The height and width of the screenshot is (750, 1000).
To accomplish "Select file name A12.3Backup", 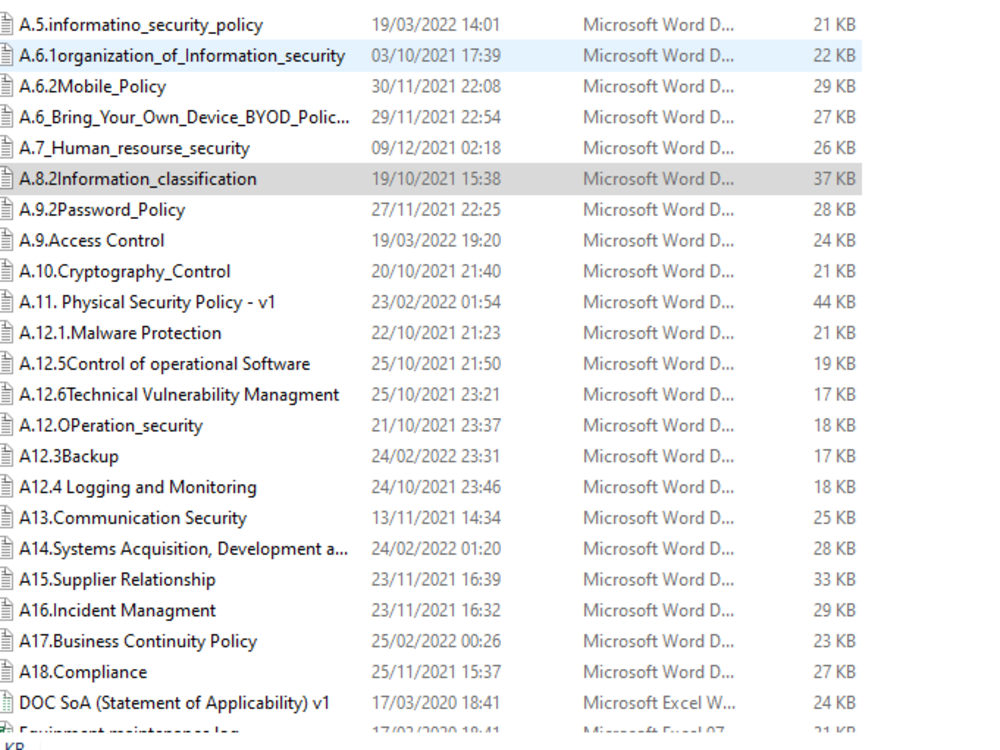I will (x=69, y=457).
